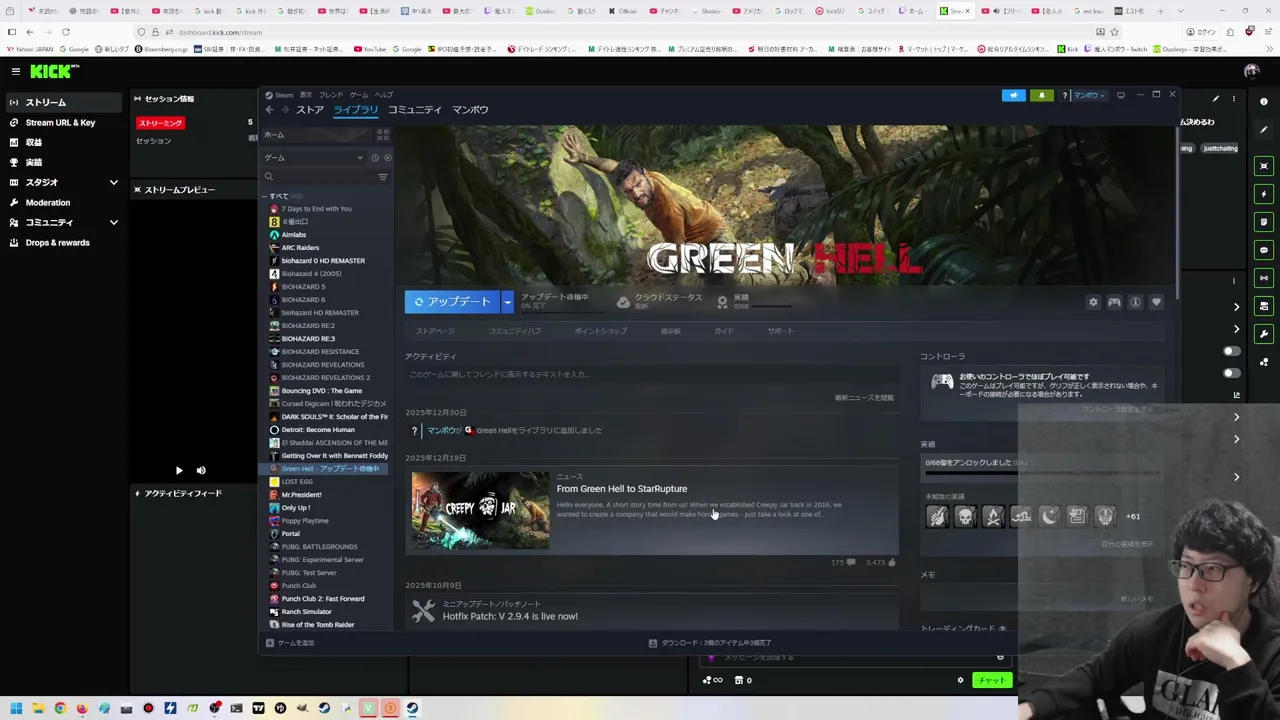Image resolution: width=1280 pixels, height=720 pixels.
Task: Click the Kick lightning bolt quick action icon
Action: click(x=1264, y=194)
